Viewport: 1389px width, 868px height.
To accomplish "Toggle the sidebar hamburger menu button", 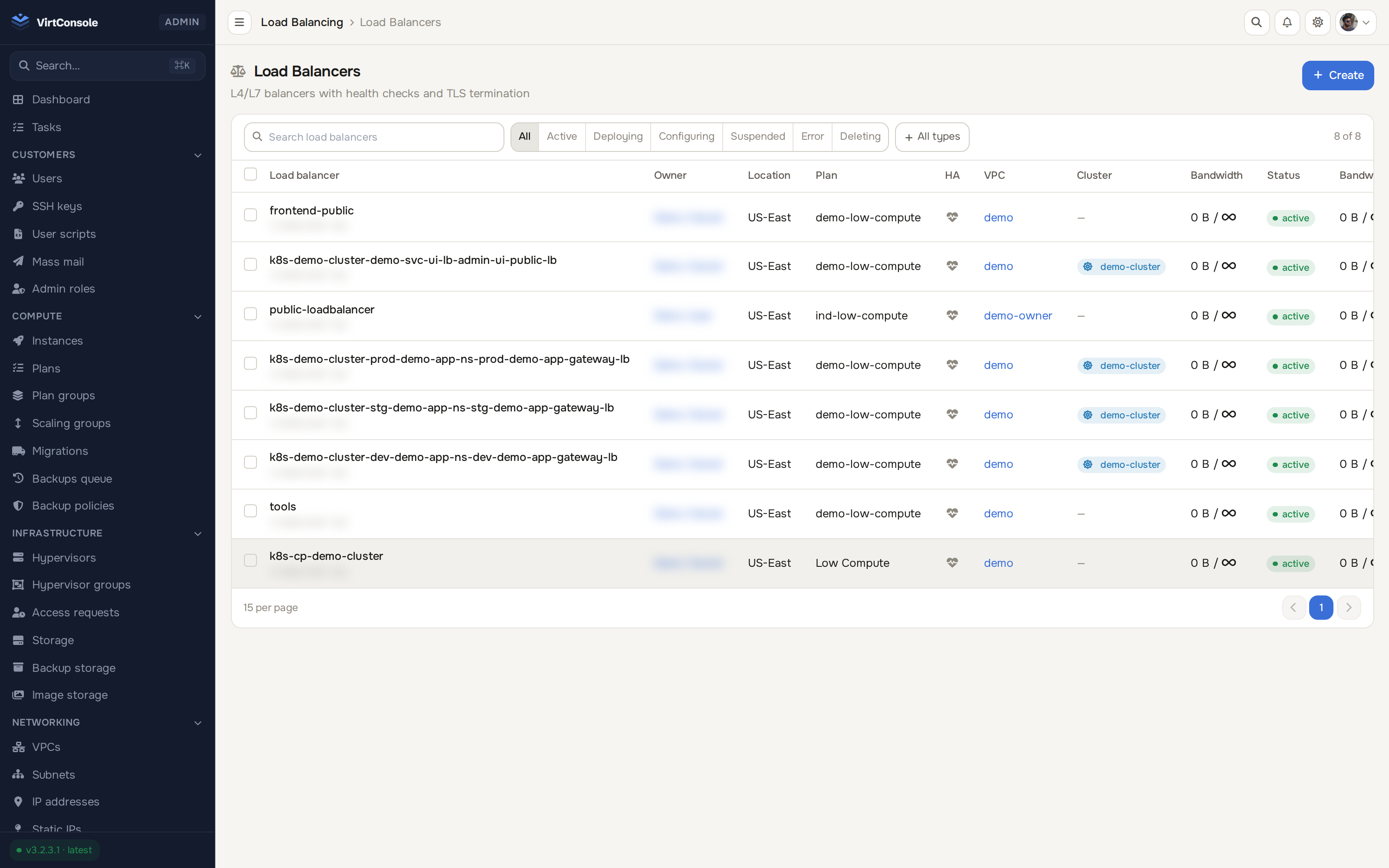I will pos(239,23).
